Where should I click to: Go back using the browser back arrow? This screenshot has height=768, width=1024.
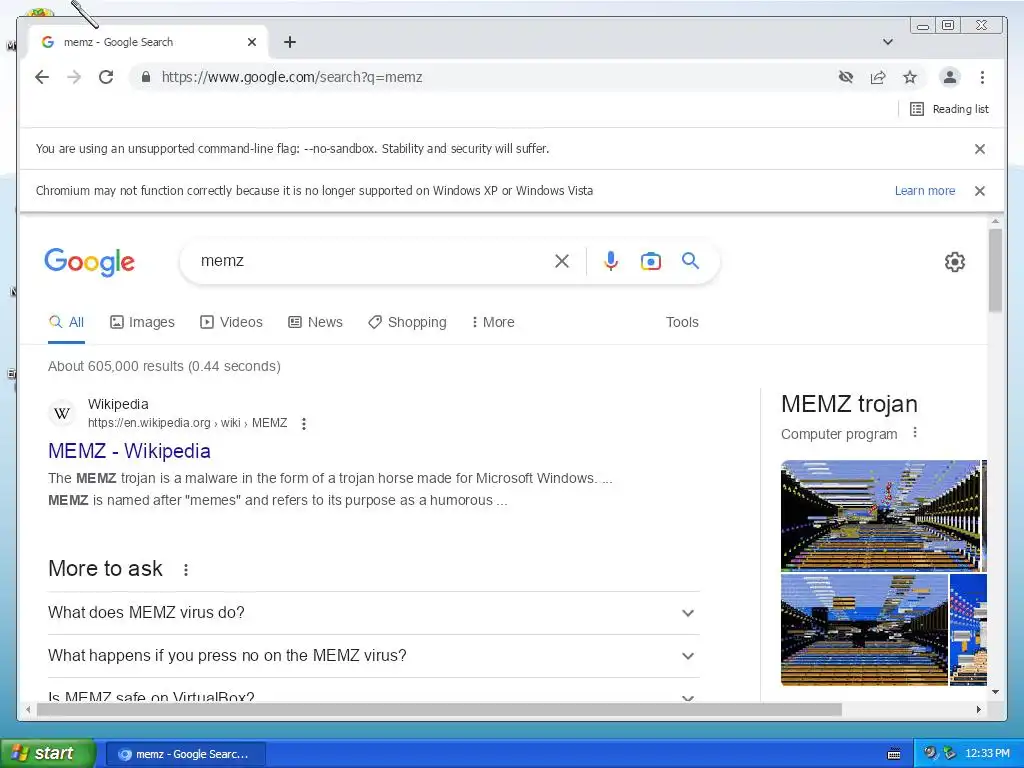click(x=42, y=77)
